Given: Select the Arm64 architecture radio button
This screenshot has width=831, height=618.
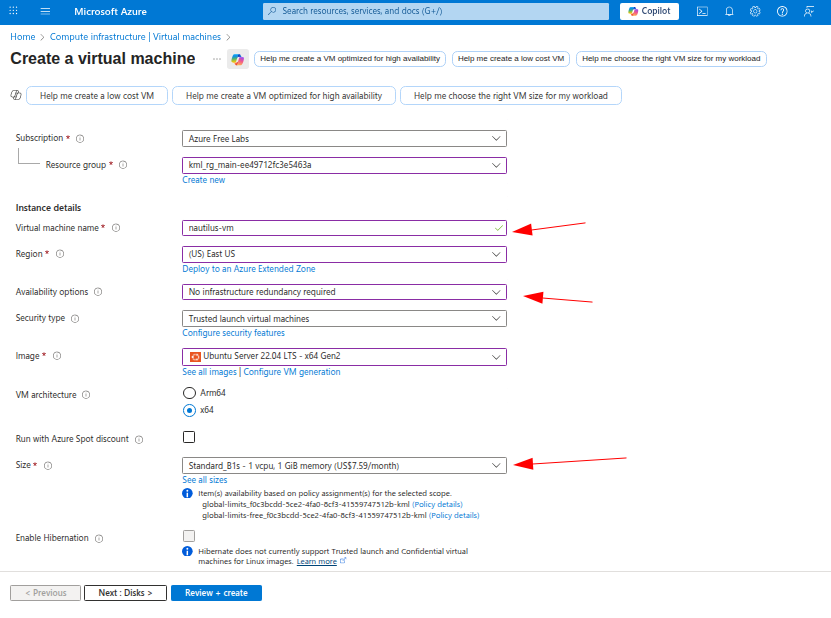Looking at the screenshot, I should click(x=189, y=393).
